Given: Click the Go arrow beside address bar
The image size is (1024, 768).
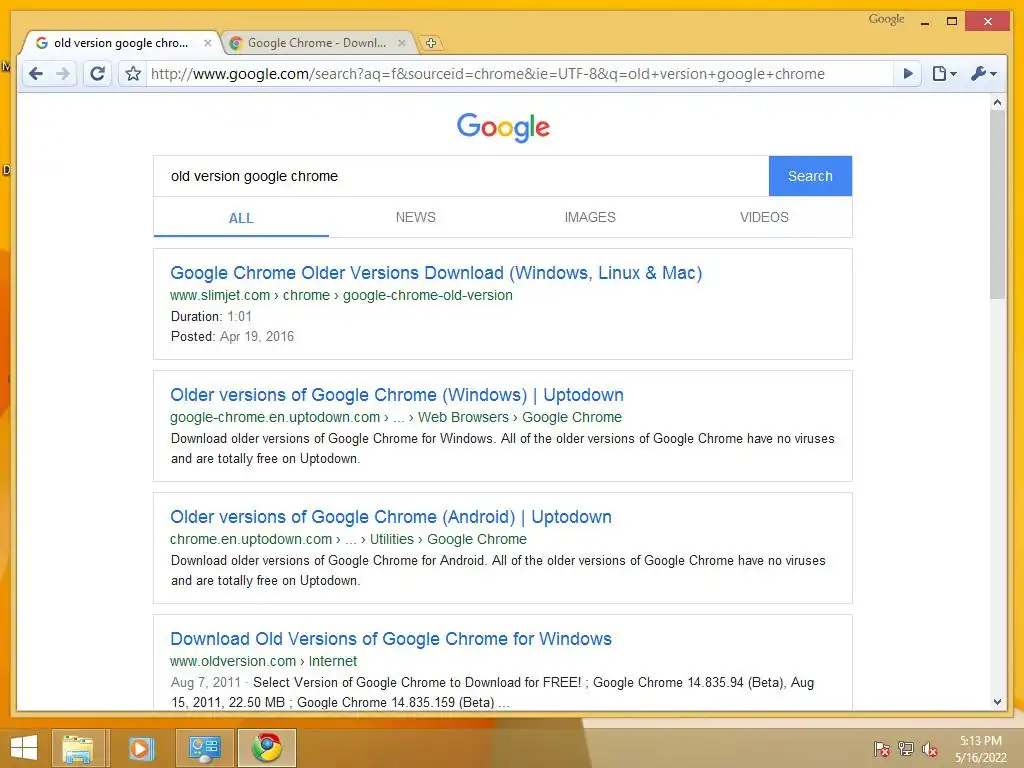Looking at the screenshot, I should pos(908,74).
